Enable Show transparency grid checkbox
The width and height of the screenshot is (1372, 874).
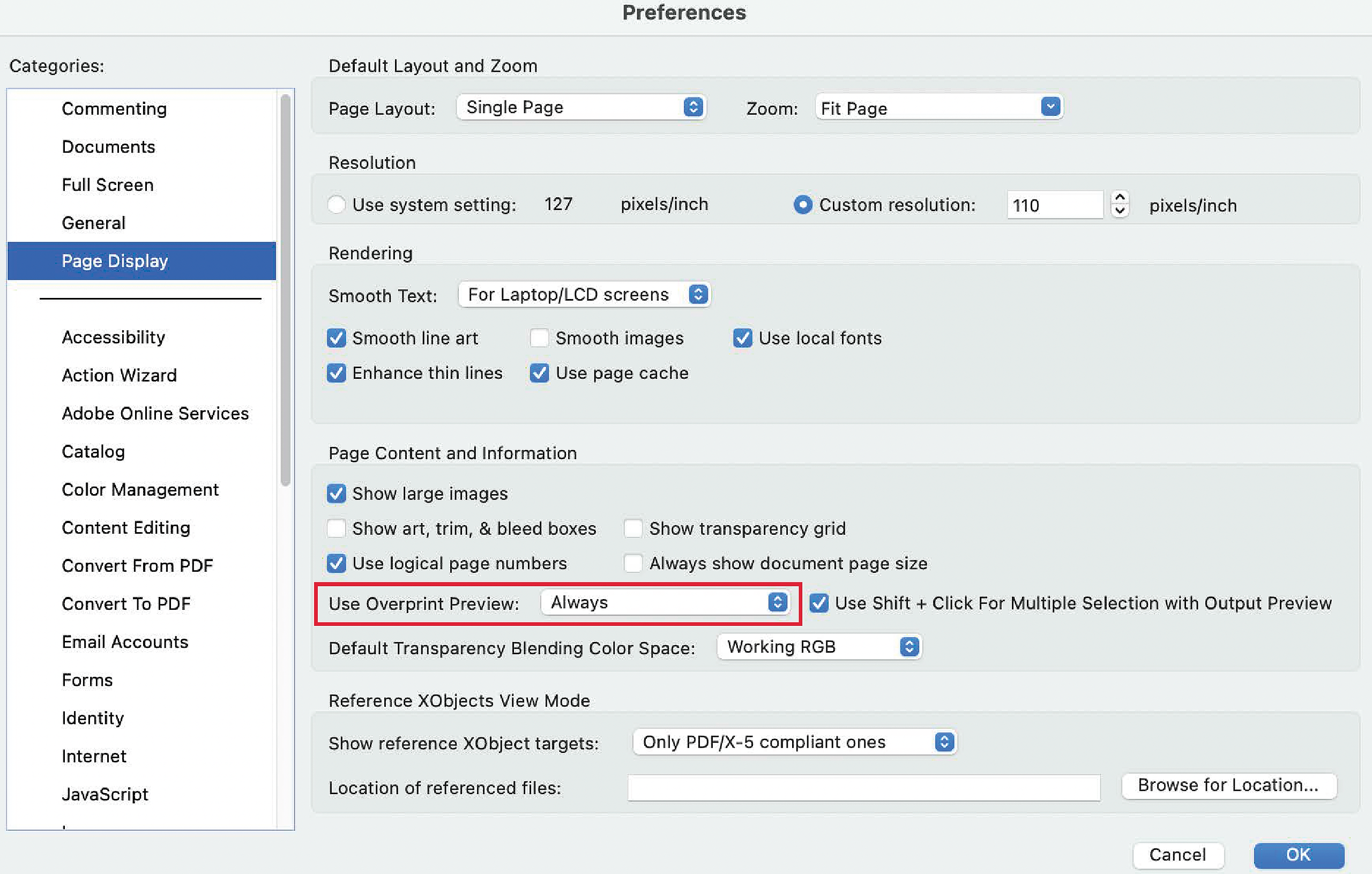pyautogui.click(x=633, y=529)
